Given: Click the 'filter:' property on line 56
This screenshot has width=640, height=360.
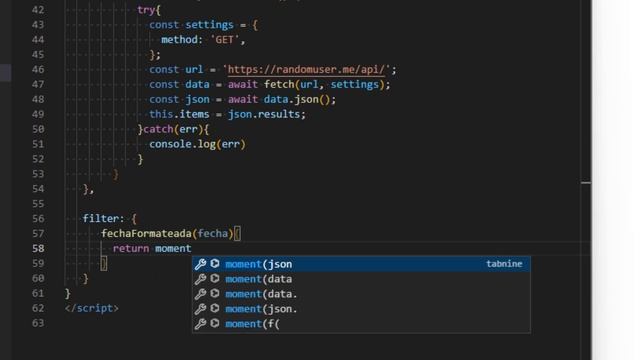Looking at the screenshot, I should [103, 218].
